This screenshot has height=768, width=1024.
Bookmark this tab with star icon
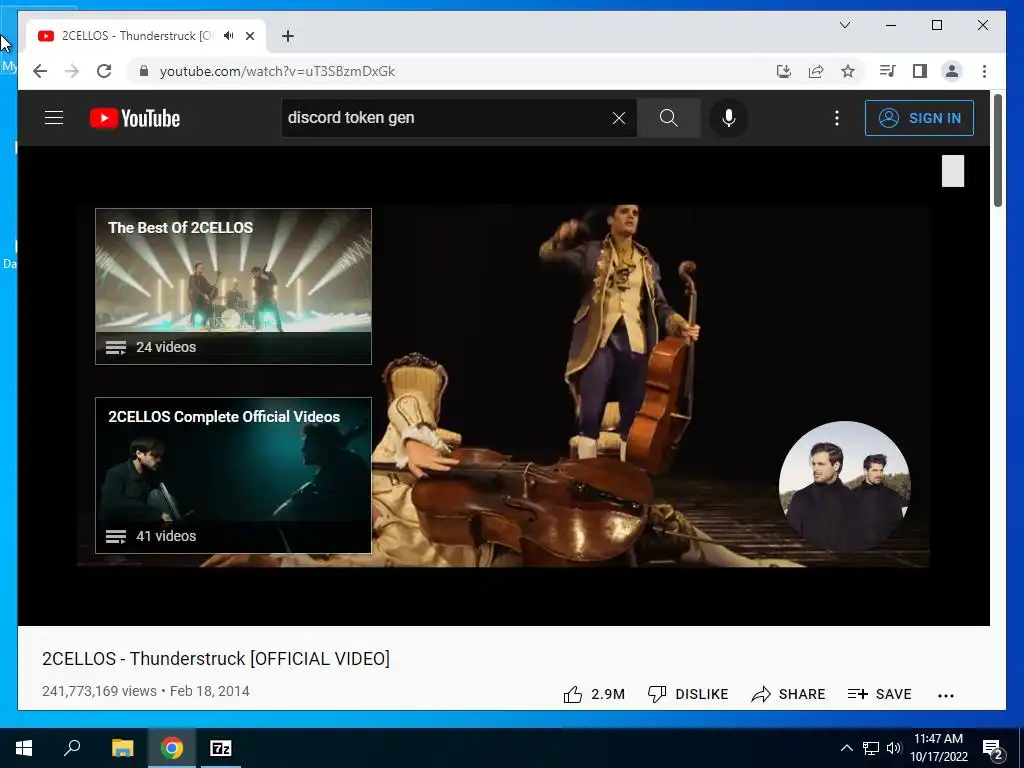coord(848,71)
